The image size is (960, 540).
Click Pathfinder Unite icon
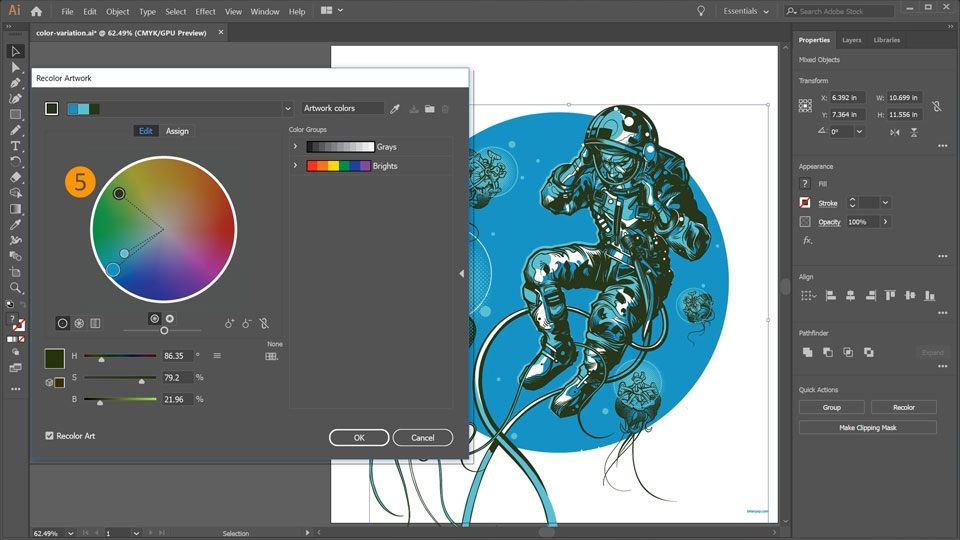click(808, 352)
